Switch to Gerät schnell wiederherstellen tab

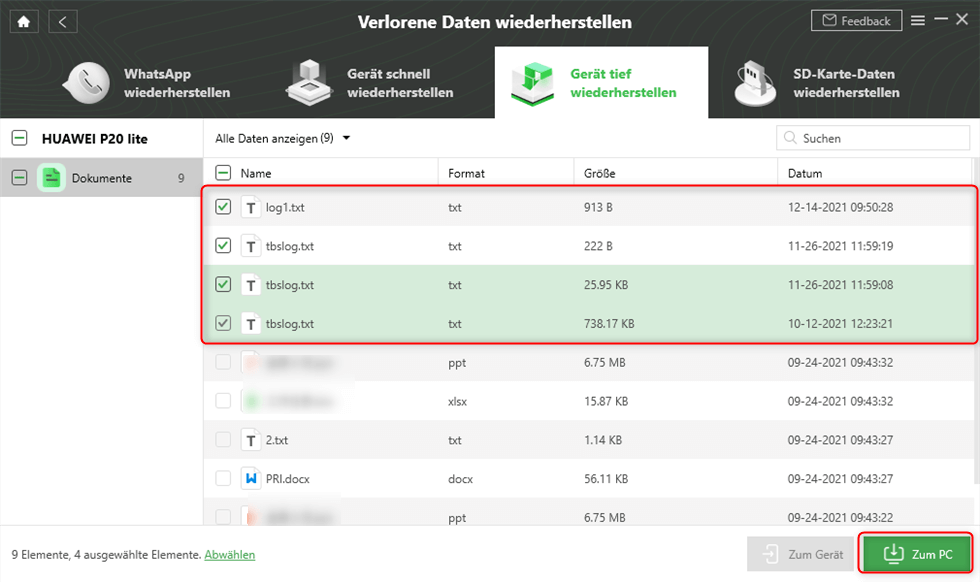(370, 83)
